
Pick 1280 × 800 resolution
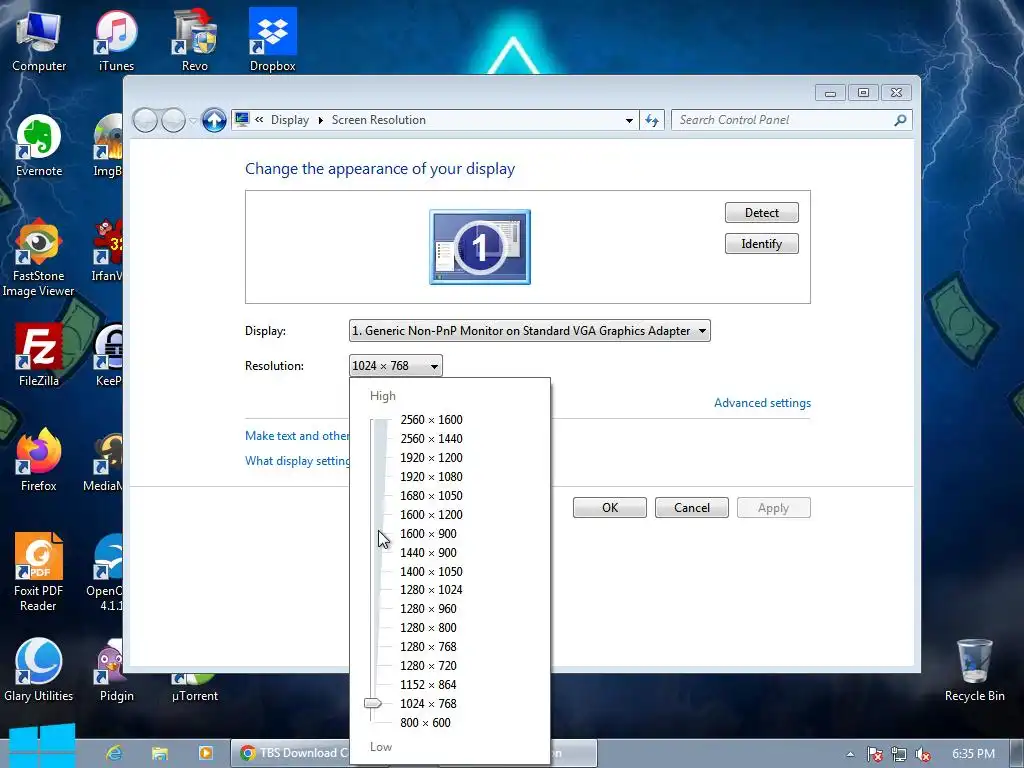[x=428, y=628]
